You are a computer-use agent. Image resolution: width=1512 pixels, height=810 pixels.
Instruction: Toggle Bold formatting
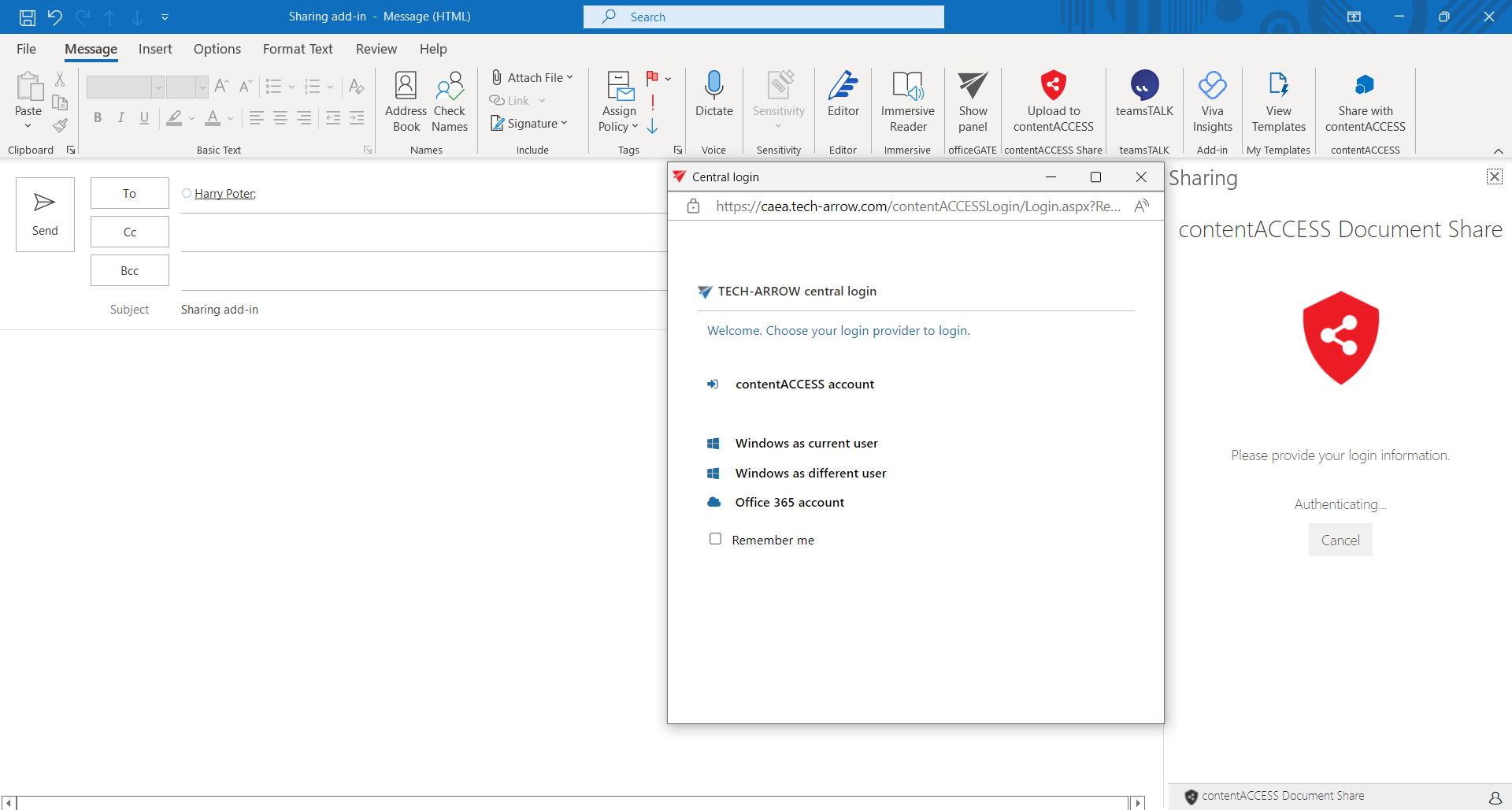tap(98, 118)
